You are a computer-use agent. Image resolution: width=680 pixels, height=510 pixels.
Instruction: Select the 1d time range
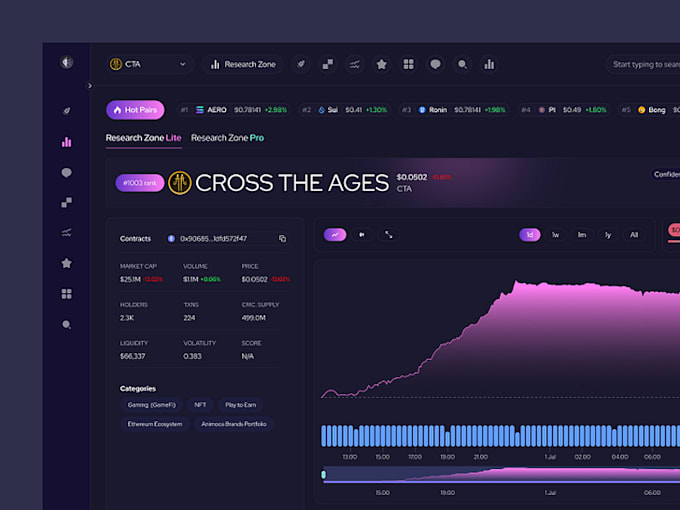point(530,235)
